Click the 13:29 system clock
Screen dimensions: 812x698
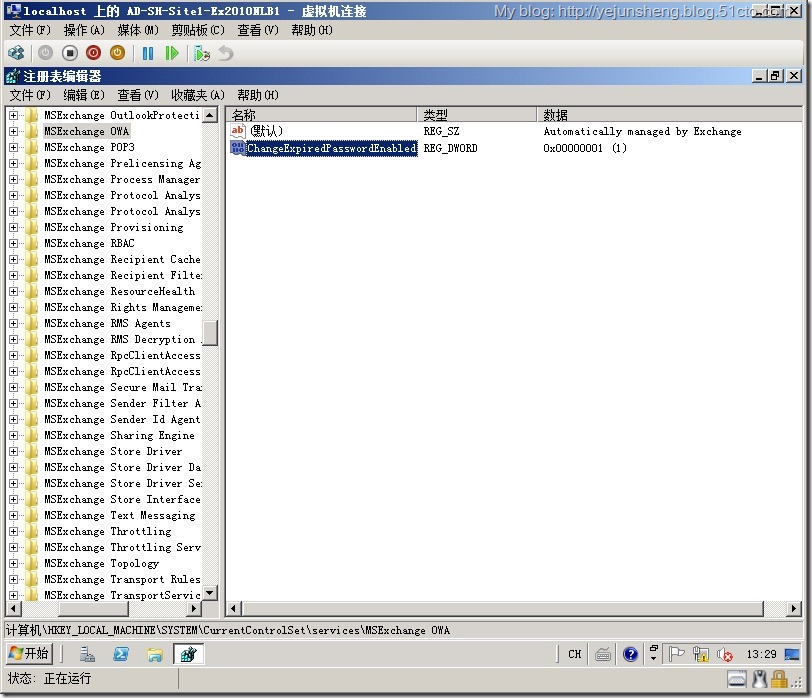point(761,655)
